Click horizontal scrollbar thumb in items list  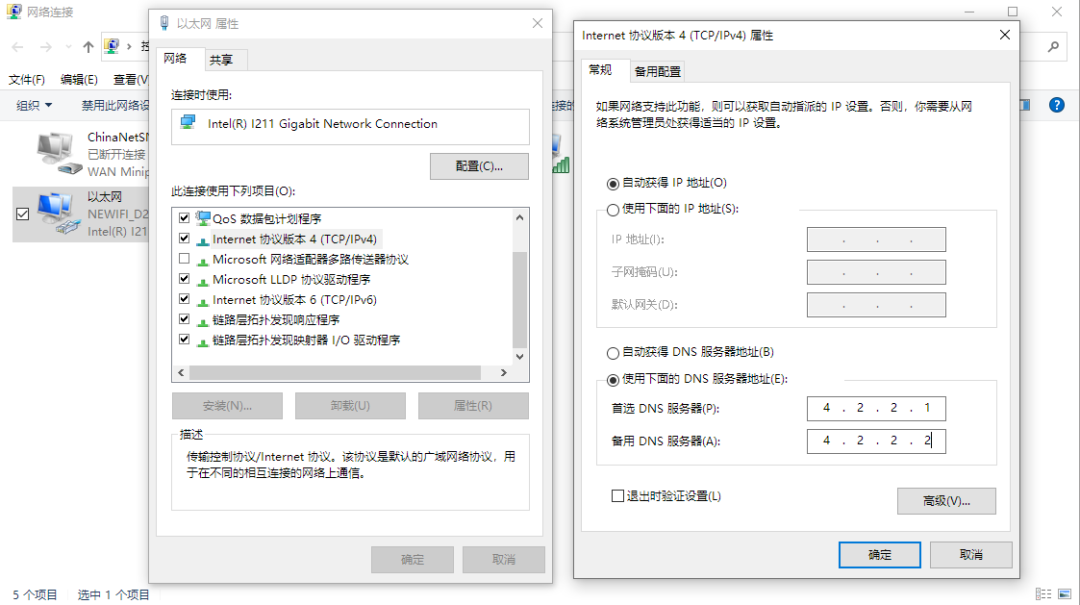335,372
